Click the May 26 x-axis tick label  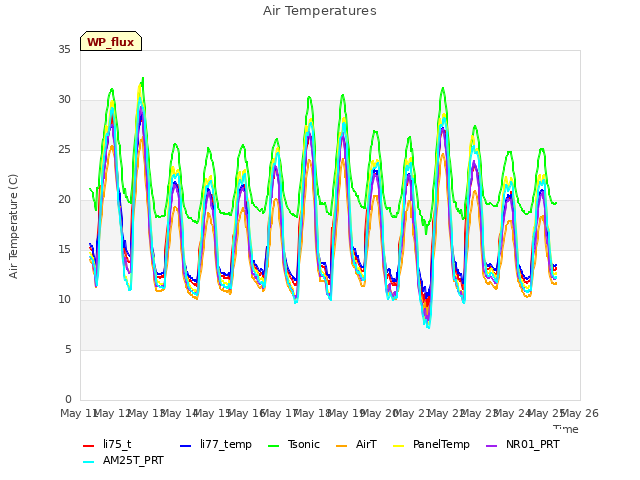580,413
